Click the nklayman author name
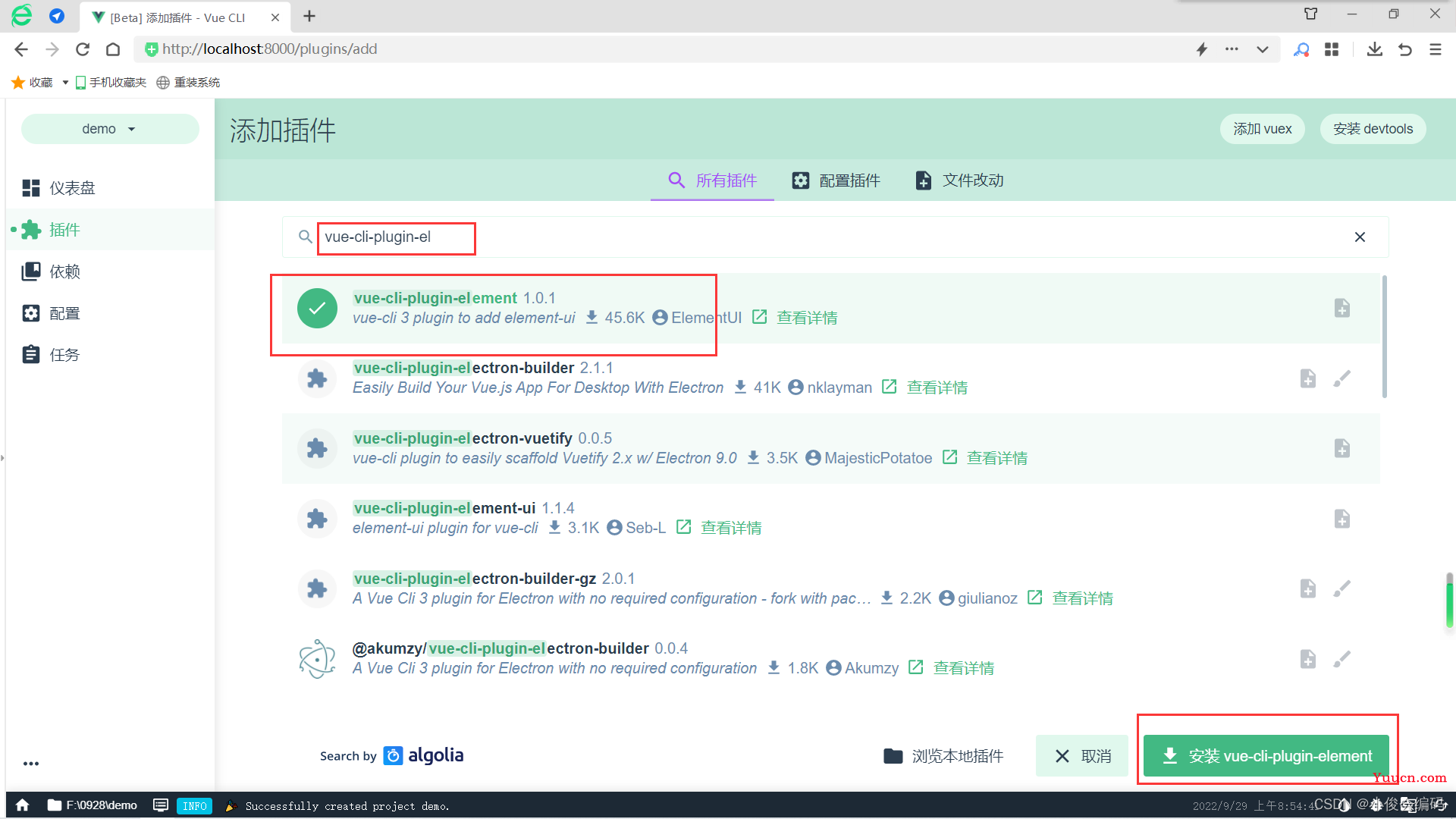The image size is (1456, 819). pos(839,388)
